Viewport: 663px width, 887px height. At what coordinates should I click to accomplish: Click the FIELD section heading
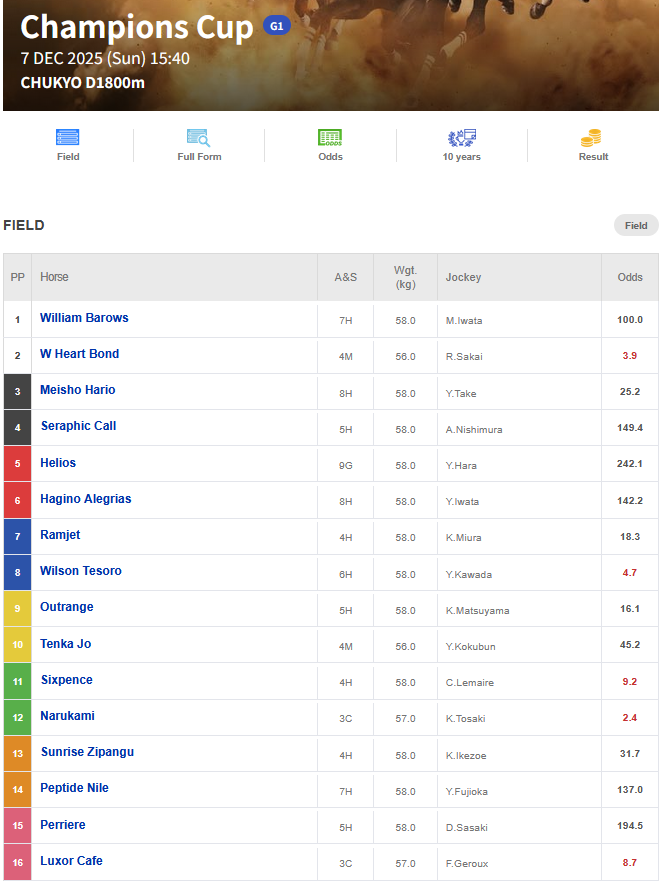(24, 225)
